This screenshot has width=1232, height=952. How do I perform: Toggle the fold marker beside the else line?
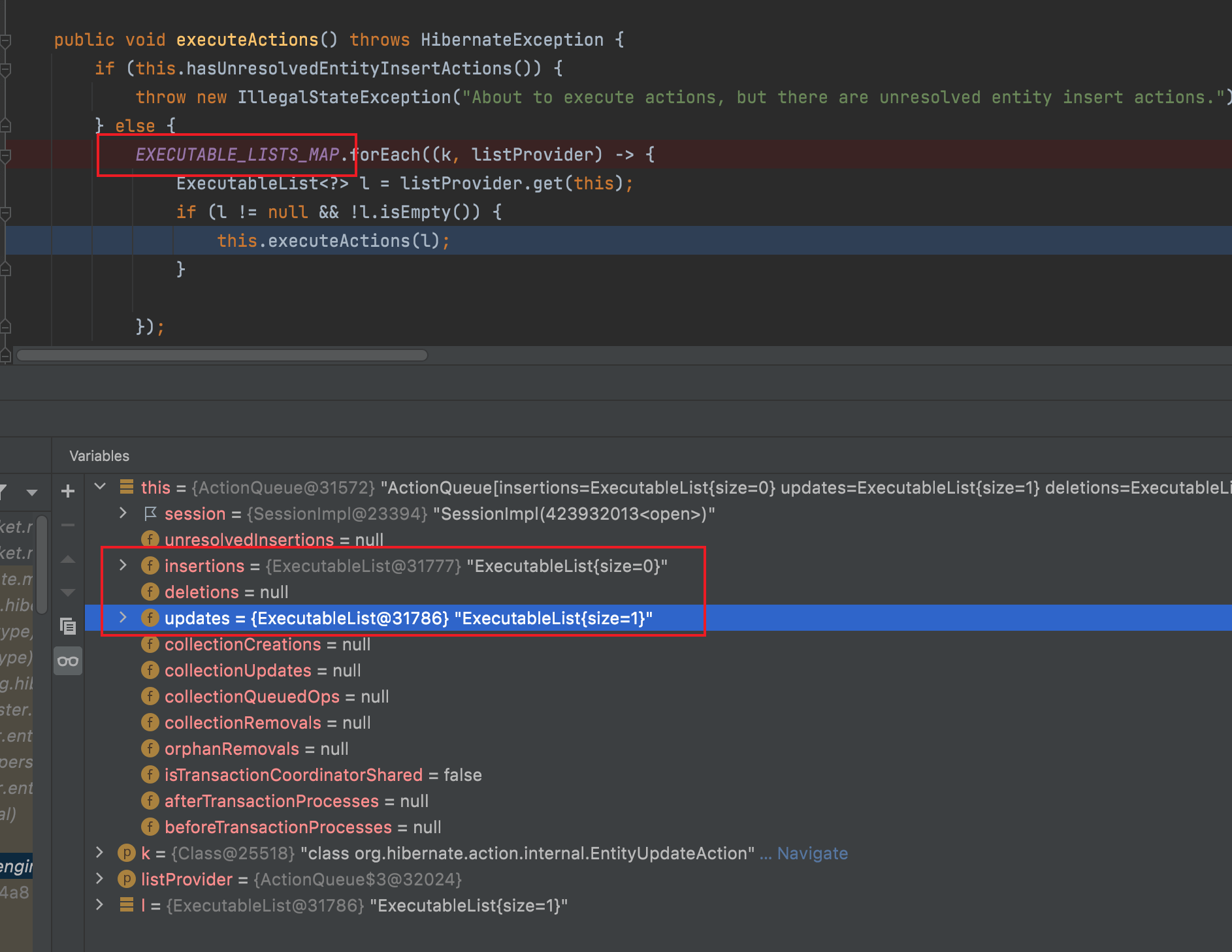pyautogui.click(x=5, y=125)
